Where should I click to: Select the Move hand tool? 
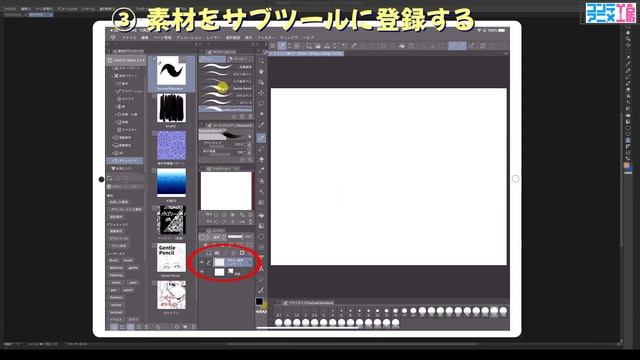coord(261,72)
